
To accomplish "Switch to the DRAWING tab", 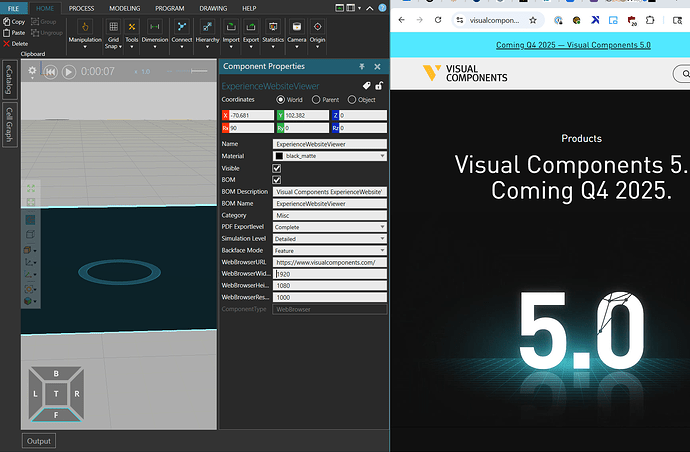I will (213, 8).
